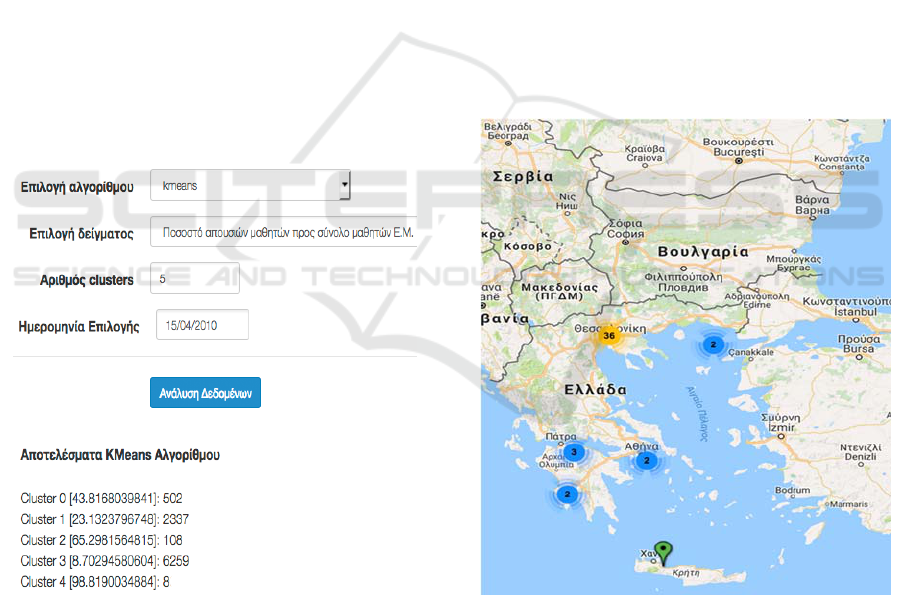Focus the Αριθμός clusters input field

click(195, 279)
